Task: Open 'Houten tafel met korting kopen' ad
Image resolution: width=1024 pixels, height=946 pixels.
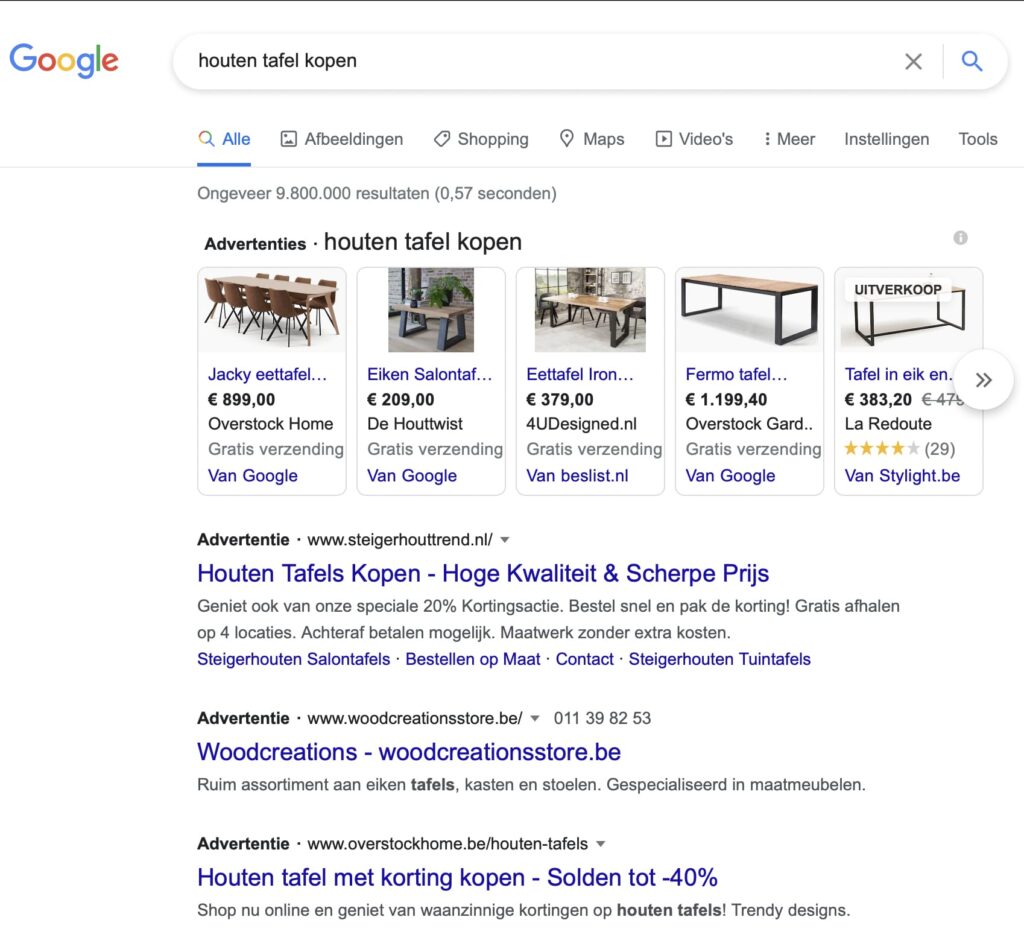Action: tap(457, 877)
